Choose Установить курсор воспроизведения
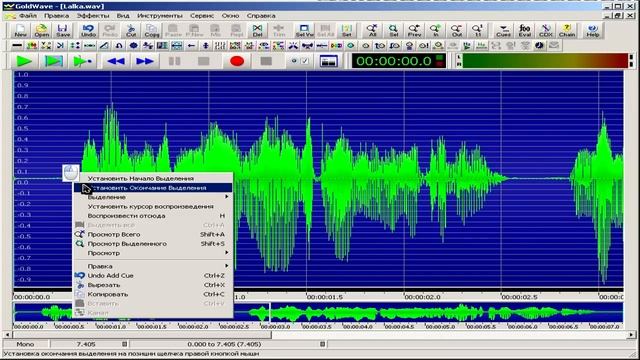Screen dimensions: 640x360 coord(153,207)
